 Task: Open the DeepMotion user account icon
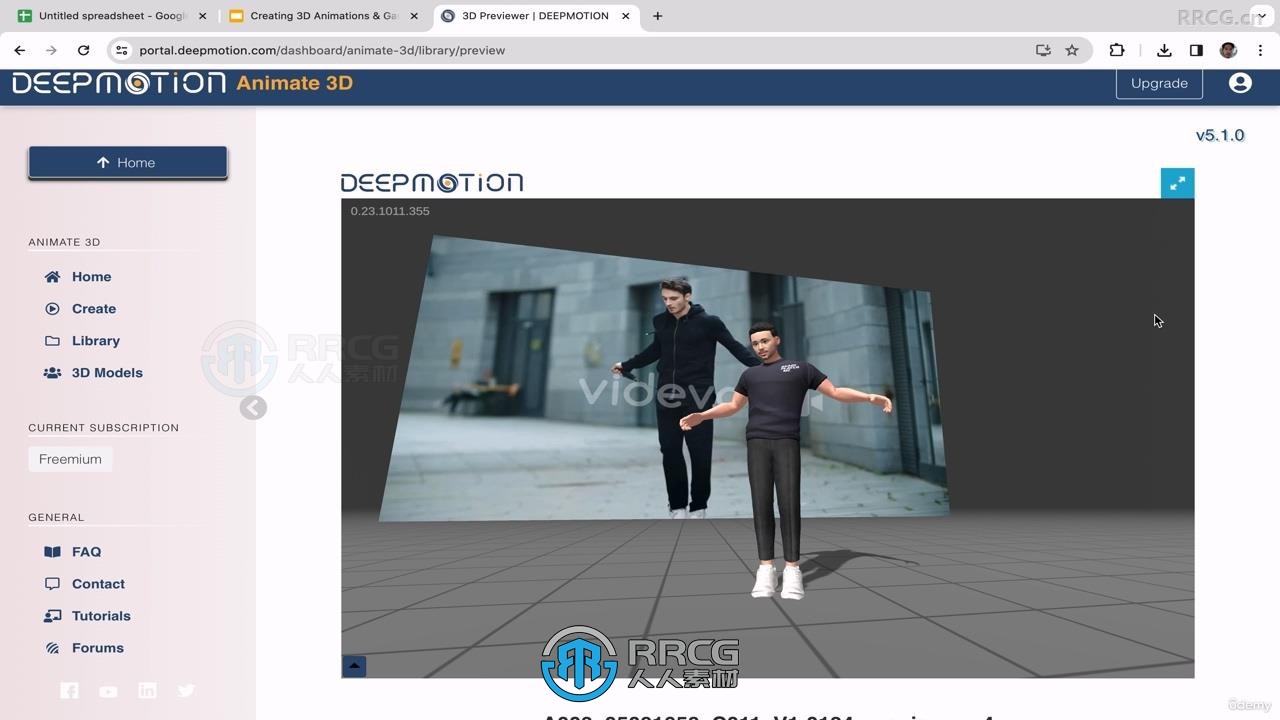click(1240, 83)
